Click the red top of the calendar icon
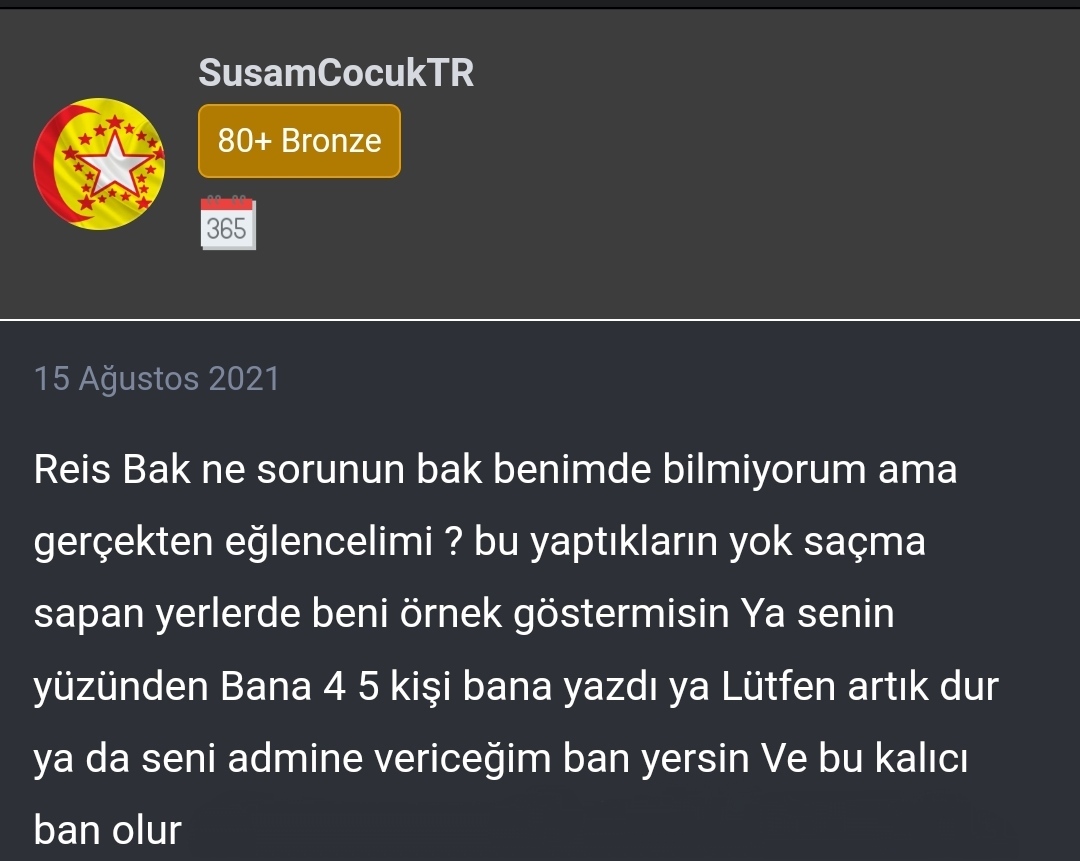This screenshot has height=861, width=1080. (x=228, y=203)
